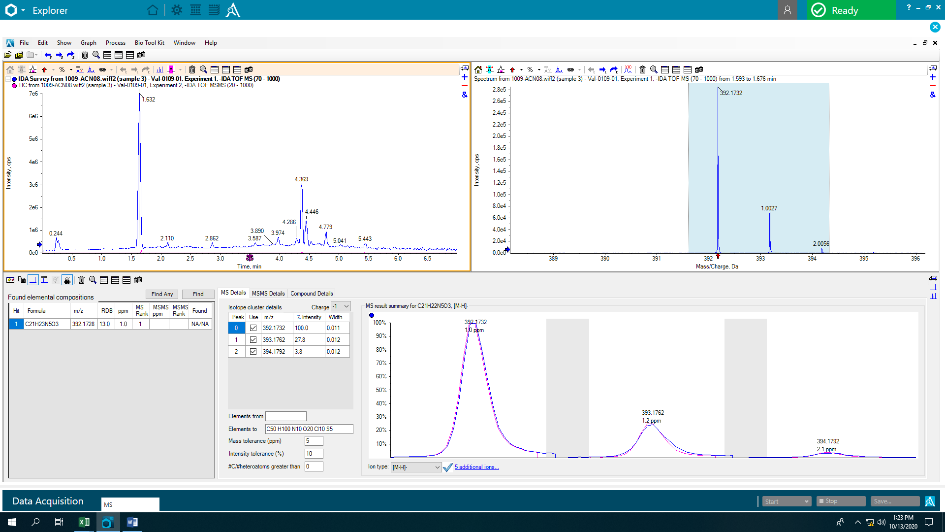The width and height of the screenshot is (945, 532).
Task: Click the zoom magnifier in chromatogram pane toolbar
Action: (204, 70)
